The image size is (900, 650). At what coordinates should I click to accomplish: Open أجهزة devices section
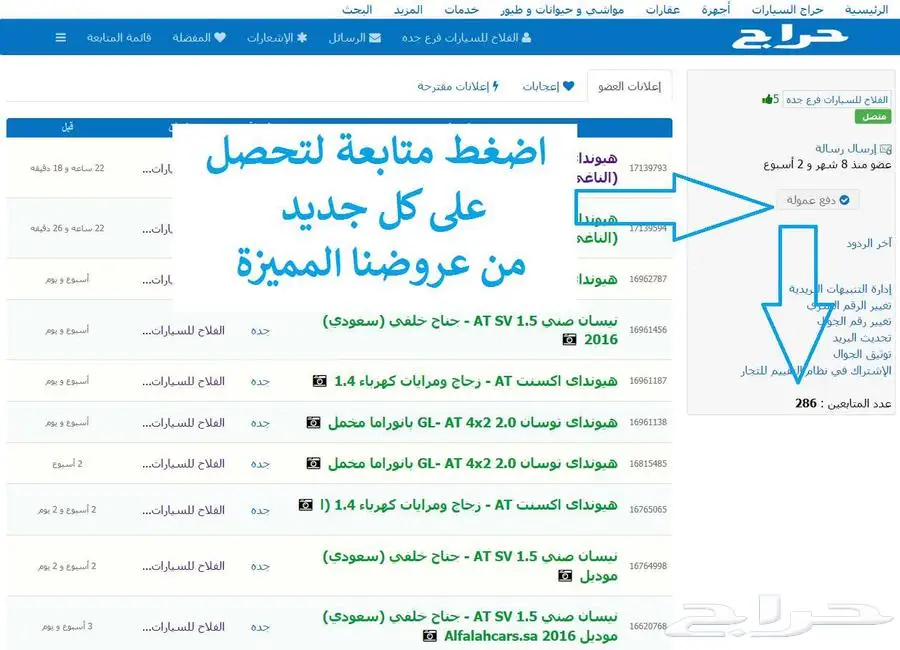point(716,10)
